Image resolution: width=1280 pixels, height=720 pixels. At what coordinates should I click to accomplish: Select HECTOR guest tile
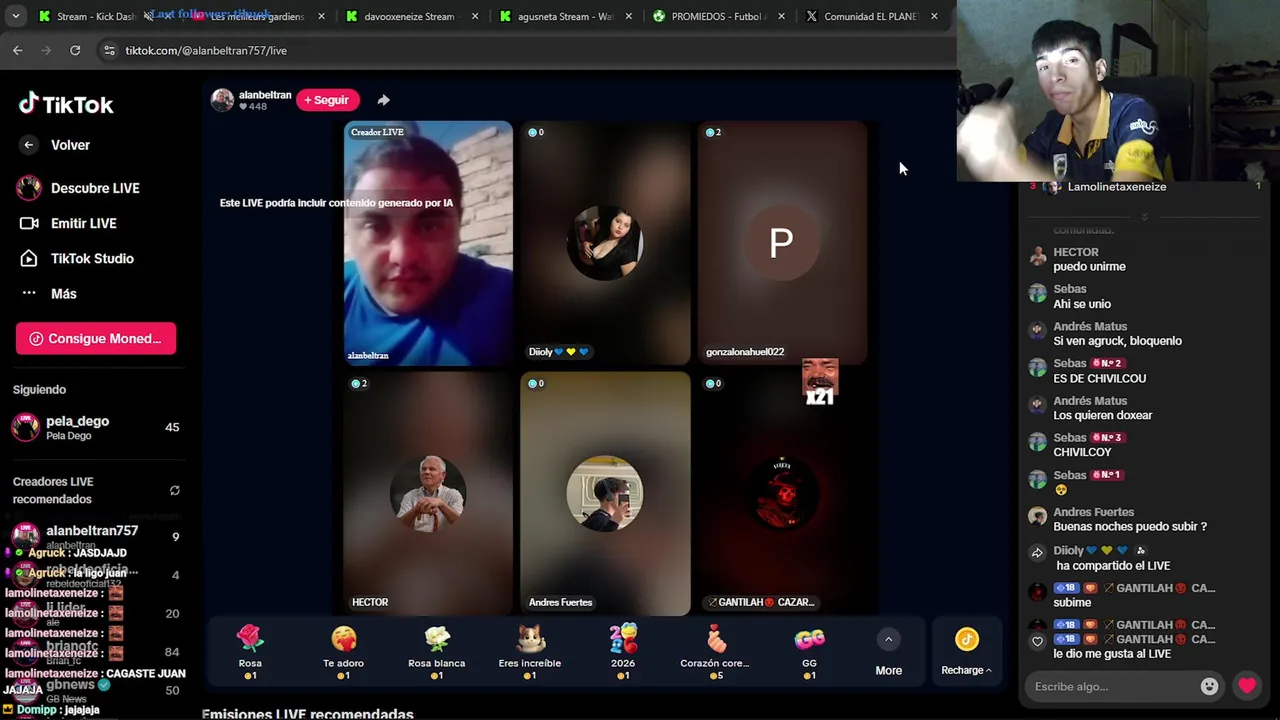point(428,493)
